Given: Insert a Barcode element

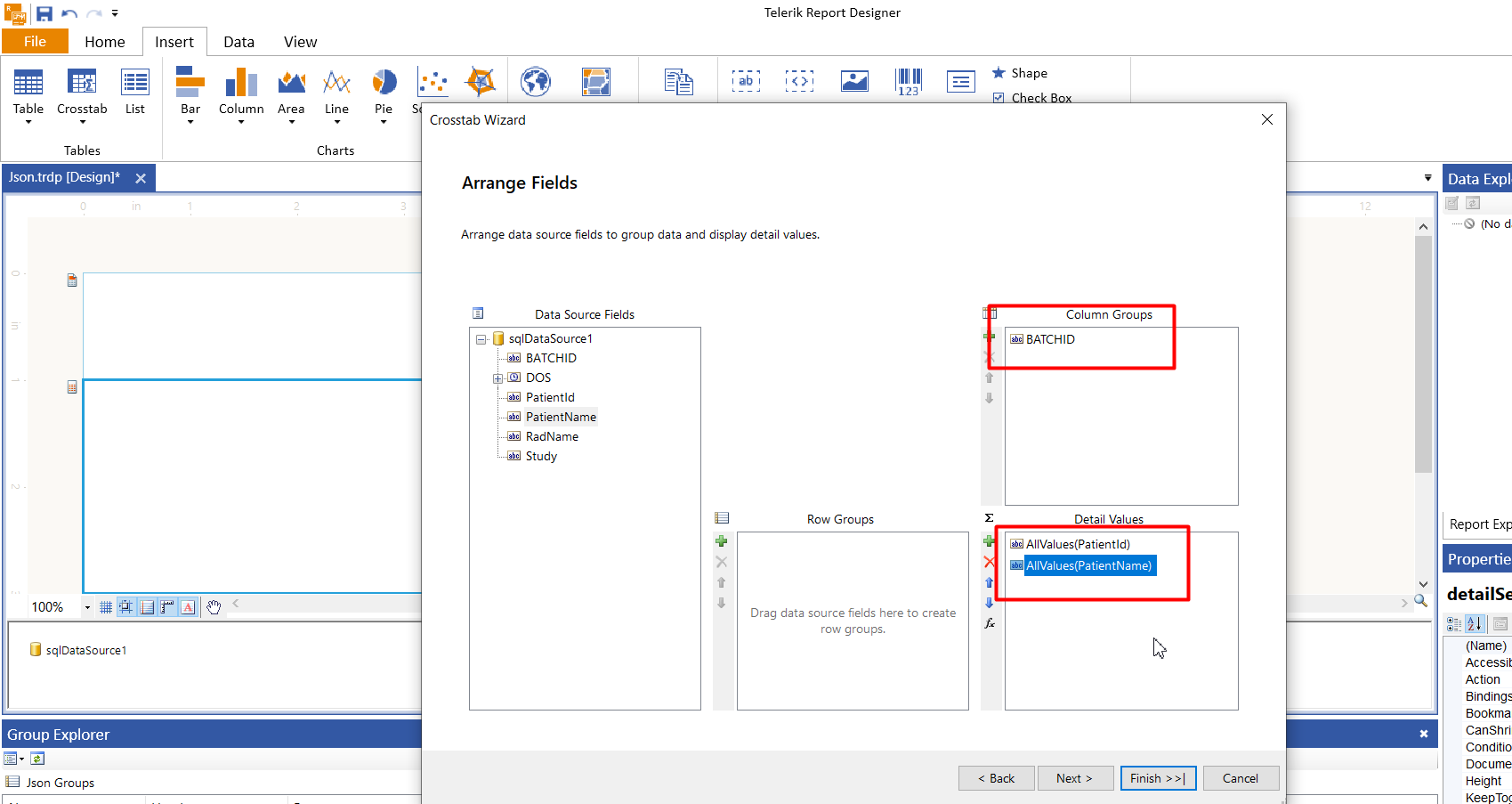Looking at the screenshot, I should (909, 81).
